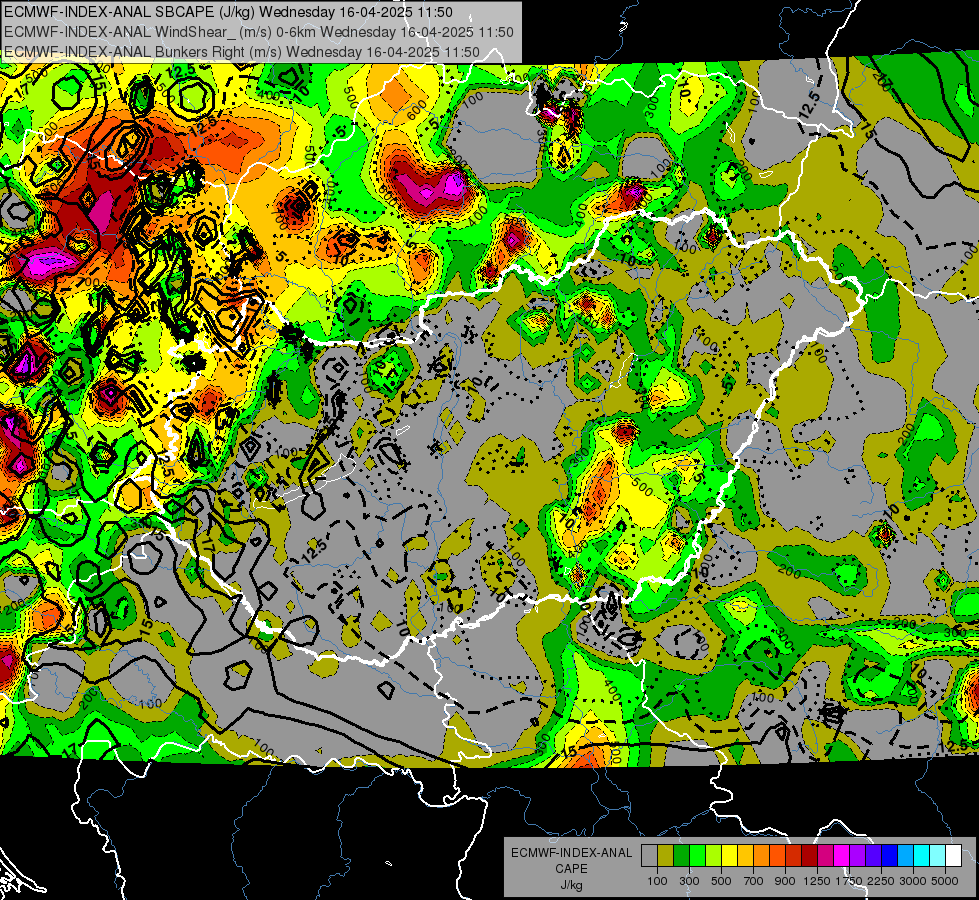Click the 5000 value under legend bar
979x900 pixels.
[945, 881]
